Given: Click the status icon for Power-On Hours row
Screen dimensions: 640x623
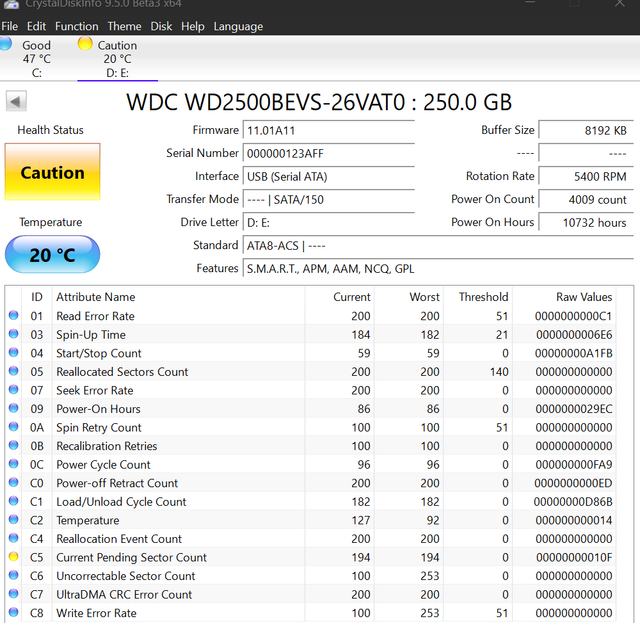Looking at the screenshot, I should 13,408.
